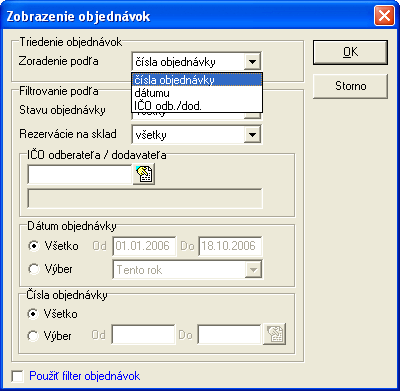
Task: Click the order number 'Od' field
Action: pos(143,334)
